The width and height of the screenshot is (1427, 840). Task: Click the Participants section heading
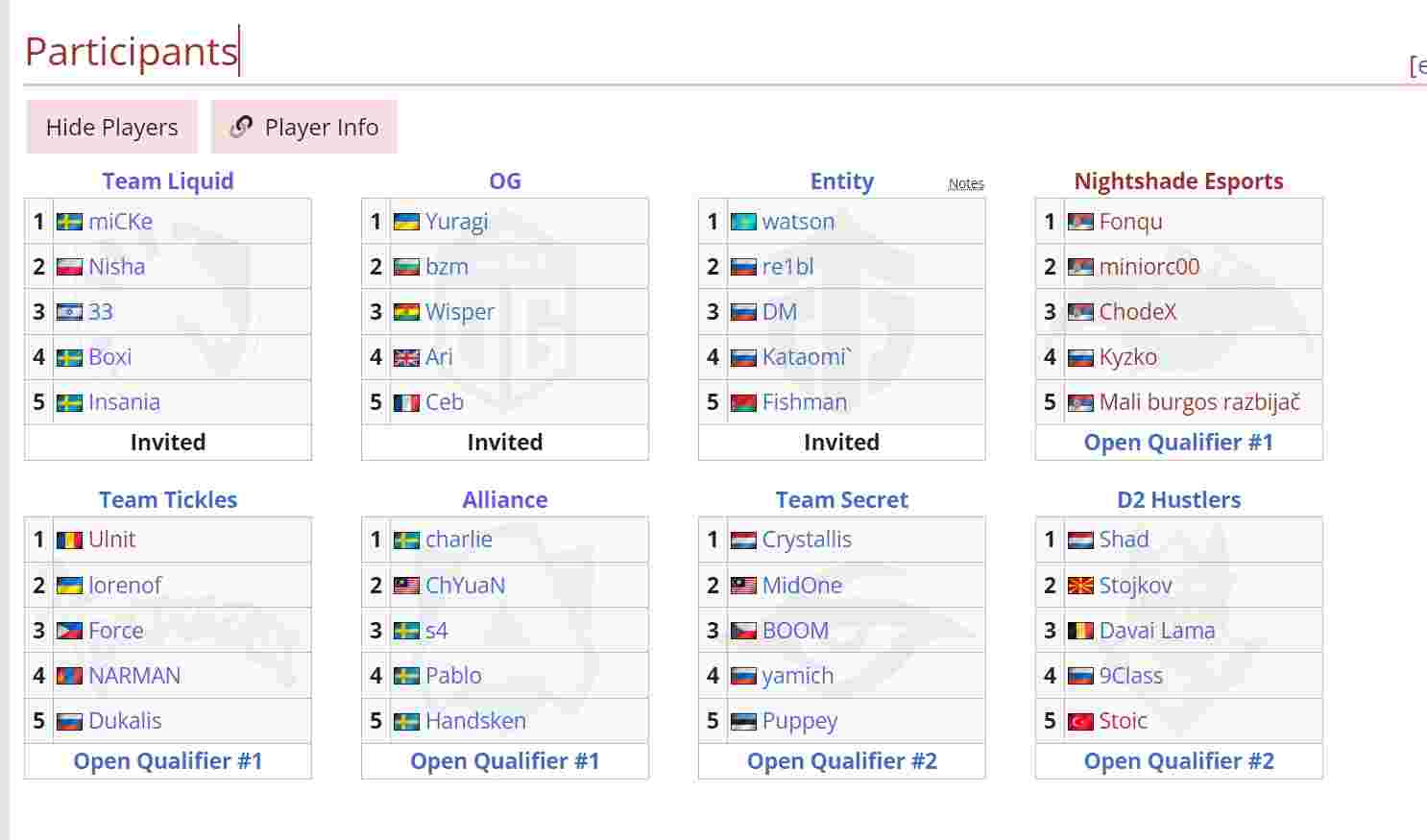131,51
